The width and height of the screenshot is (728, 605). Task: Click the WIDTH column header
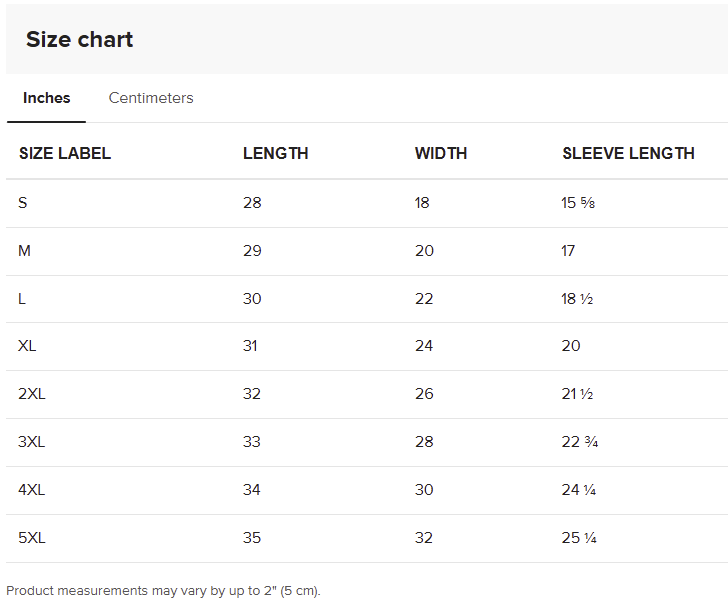pyautogui.click(x=441, y=154)
